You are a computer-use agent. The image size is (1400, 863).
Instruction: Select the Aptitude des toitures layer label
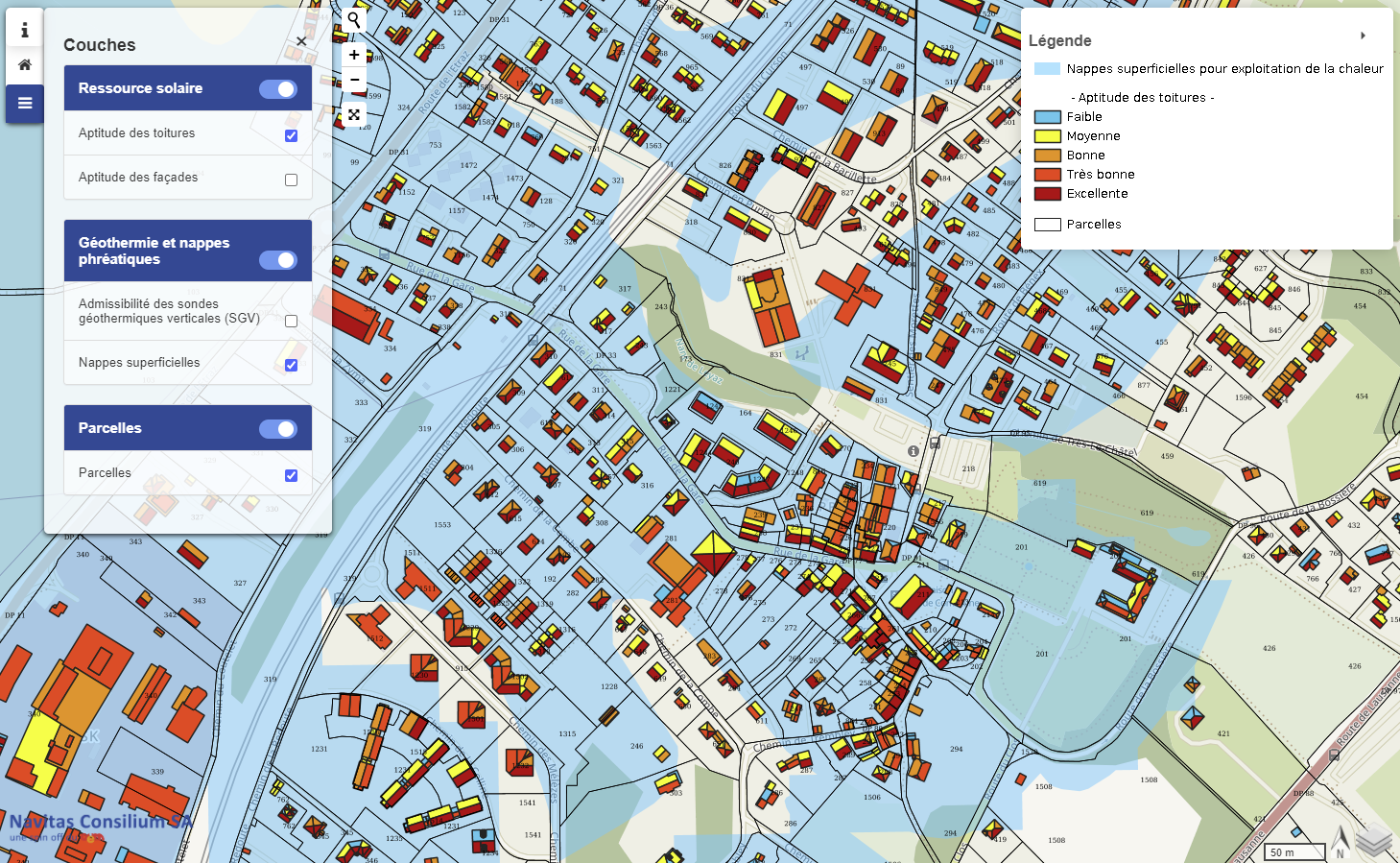click(136, 133)
